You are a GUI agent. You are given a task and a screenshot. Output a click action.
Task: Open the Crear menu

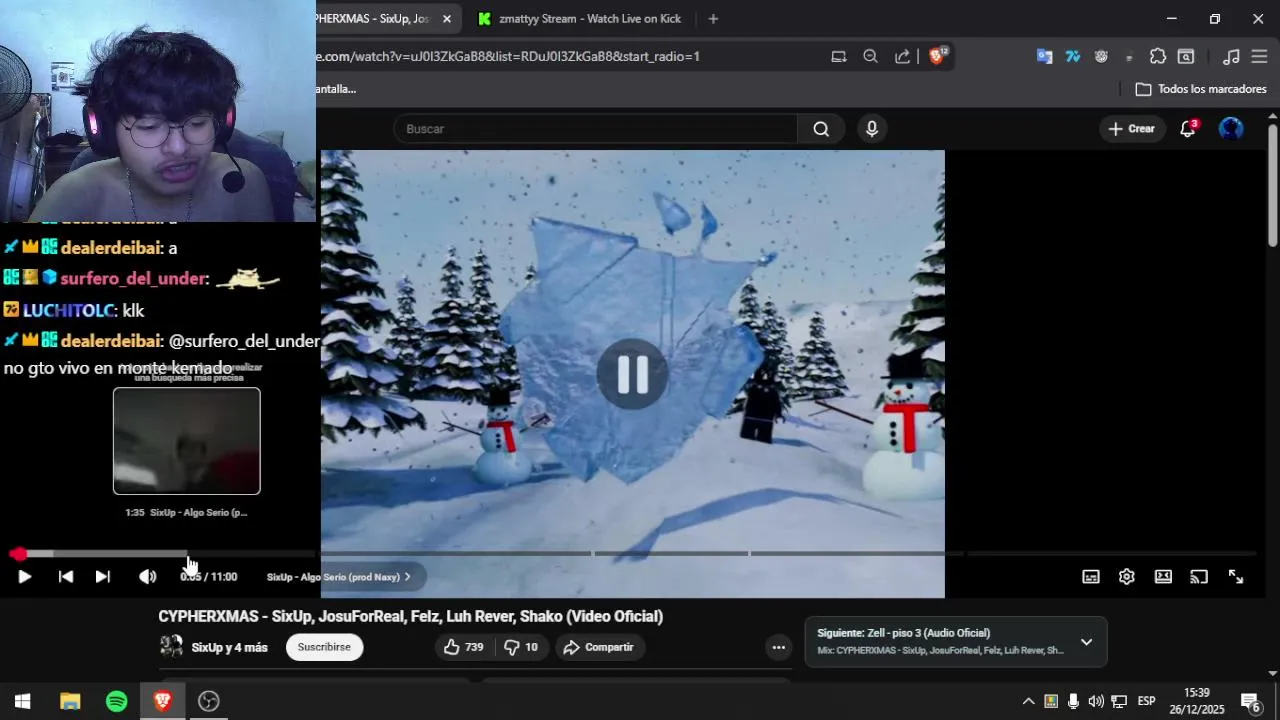click(x=1131, y=129)
